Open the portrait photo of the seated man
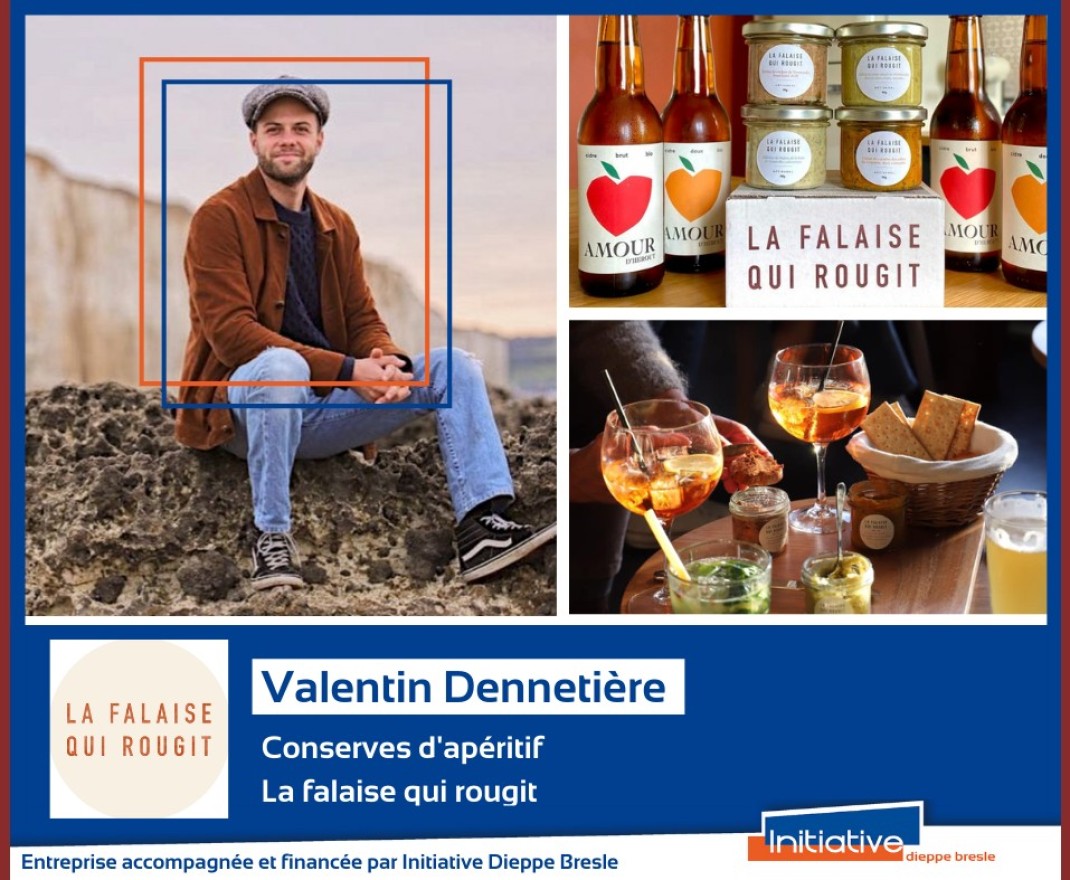This screenshot has height=880, width=1070. (291, 315)
